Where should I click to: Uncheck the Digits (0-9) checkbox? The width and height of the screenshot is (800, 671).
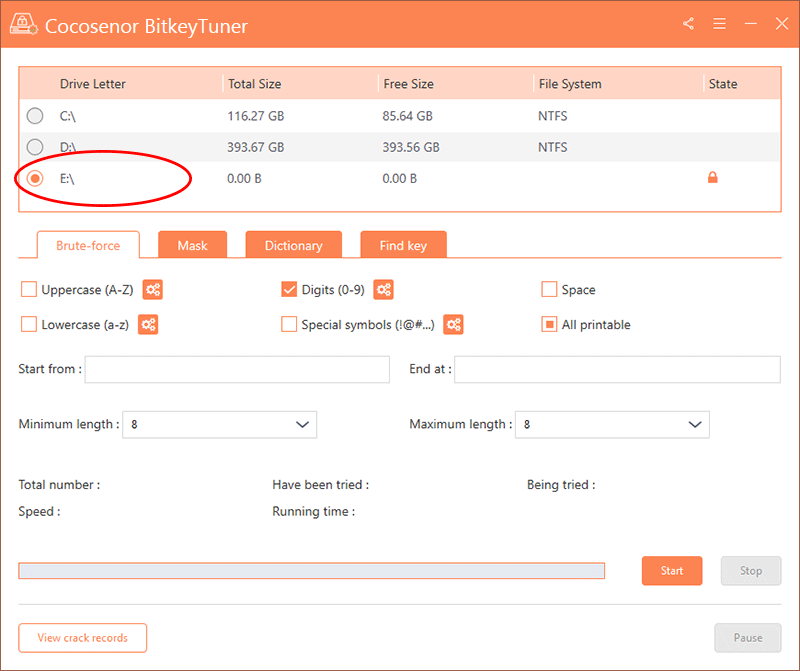[289, 289]
